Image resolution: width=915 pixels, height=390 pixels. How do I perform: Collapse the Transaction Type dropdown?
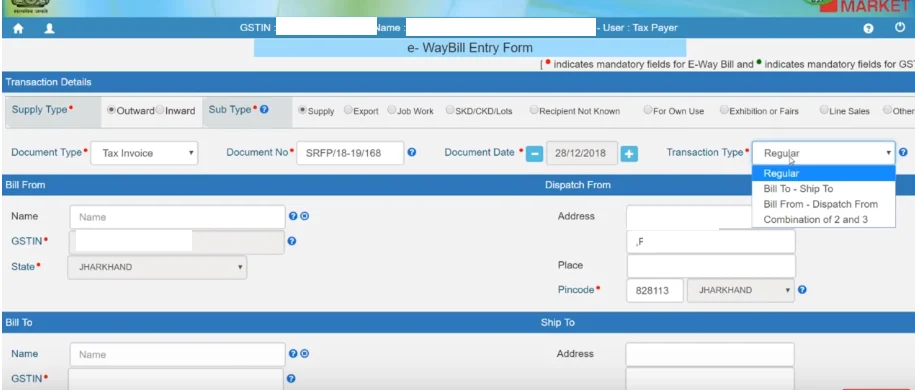[823, 153]
